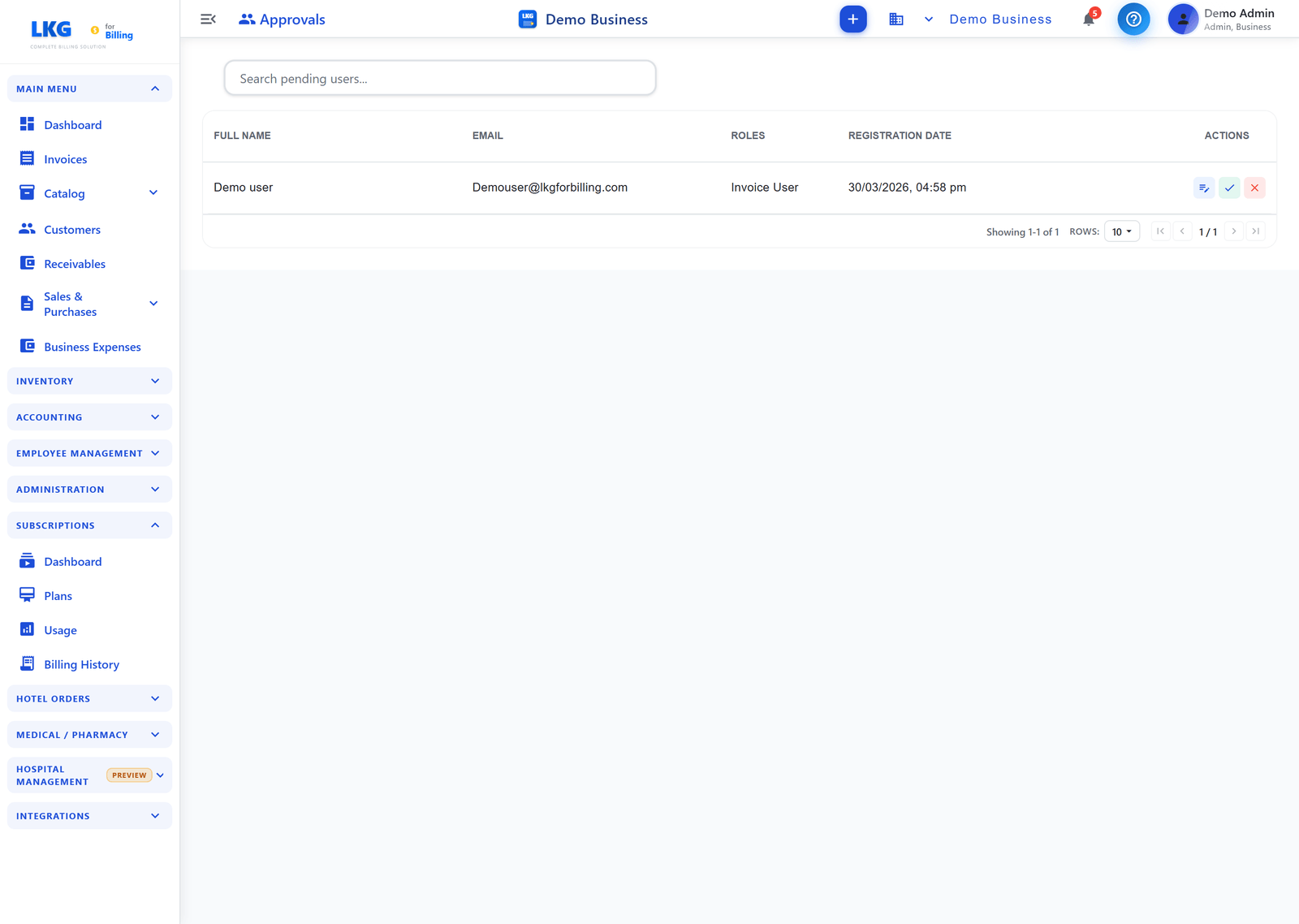This screenshot has height=924, width=1299.
Task: Sort by the Registration Date column header
Action: 900,136
